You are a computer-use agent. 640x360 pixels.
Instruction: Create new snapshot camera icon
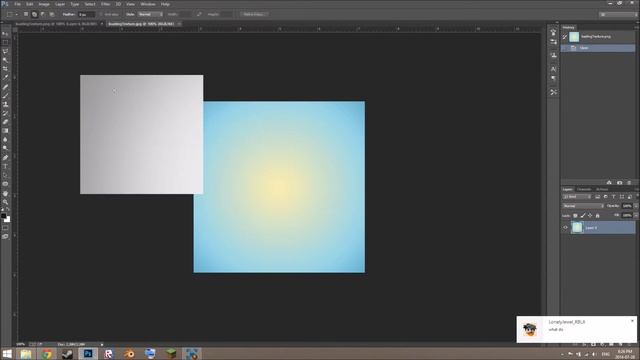(620, 183)
